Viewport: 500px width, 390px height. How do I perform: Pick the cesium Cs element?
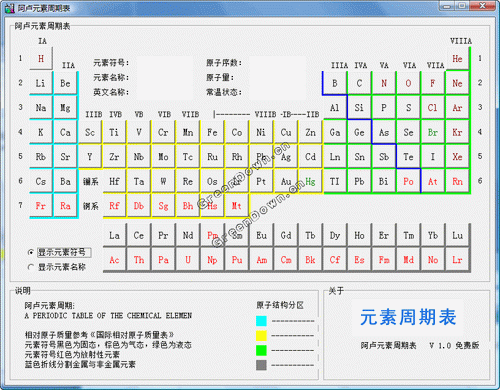tap(41, 181)
